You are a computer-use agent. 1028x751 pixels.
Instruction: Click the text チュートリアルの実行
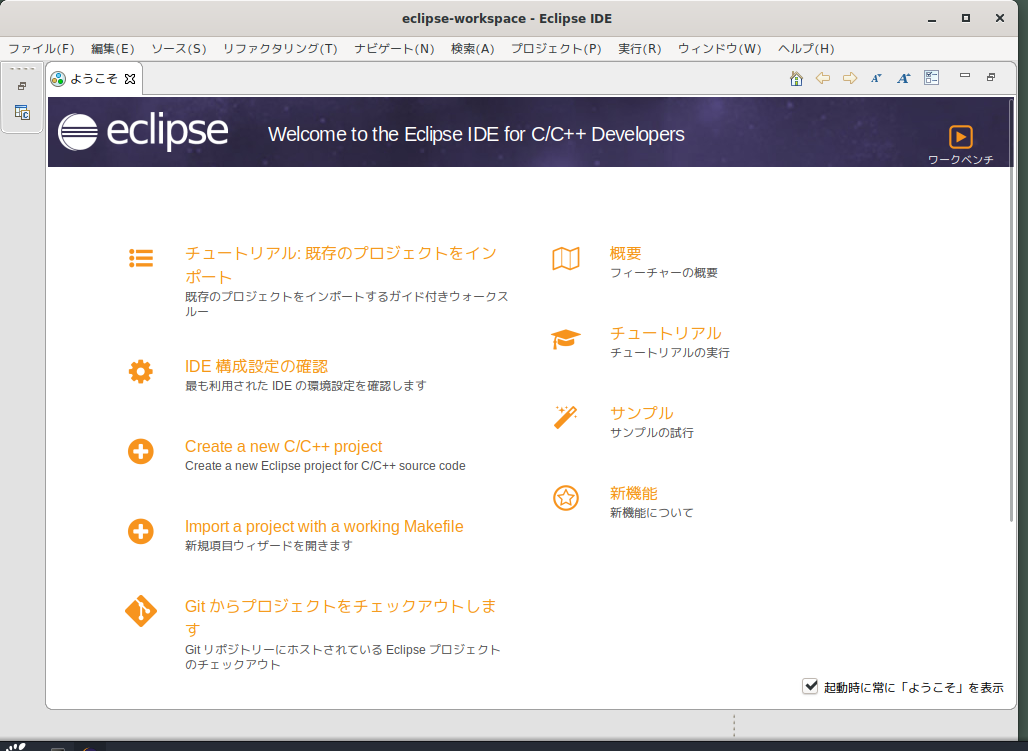[x=669, y=353]
